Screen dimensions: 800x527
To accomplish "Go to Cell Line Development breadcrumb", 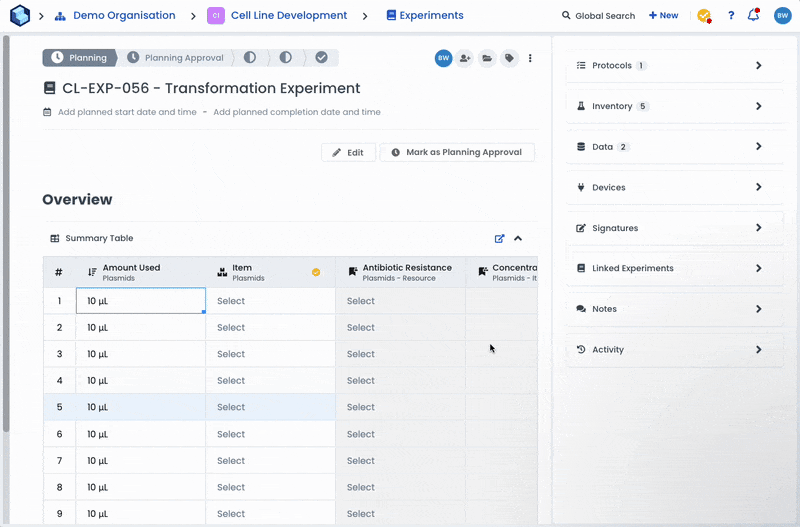I will pos(288,16).
